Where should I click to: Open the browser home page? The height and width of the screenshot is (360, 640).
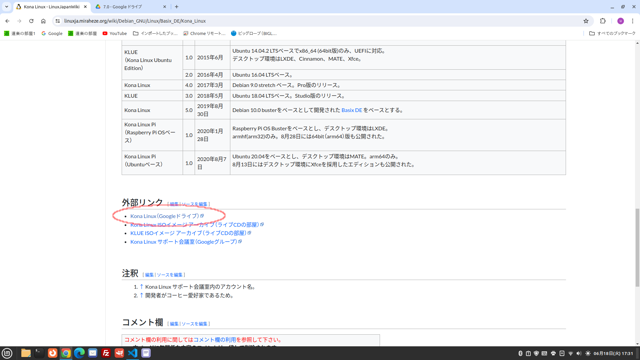43,21
